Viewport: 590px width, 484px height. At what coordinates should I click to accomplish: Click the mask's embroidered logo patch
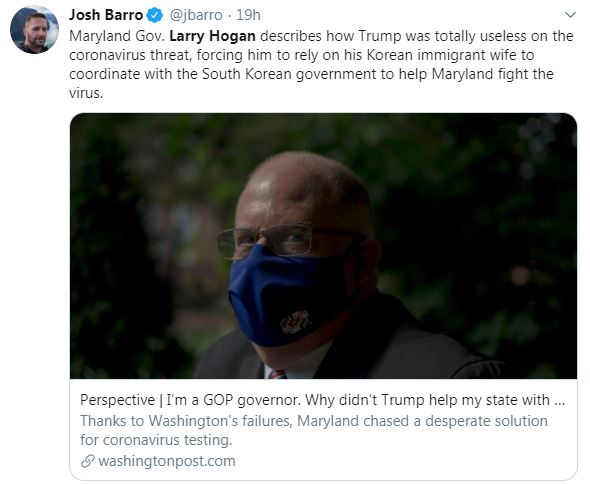tap(296, 322)
